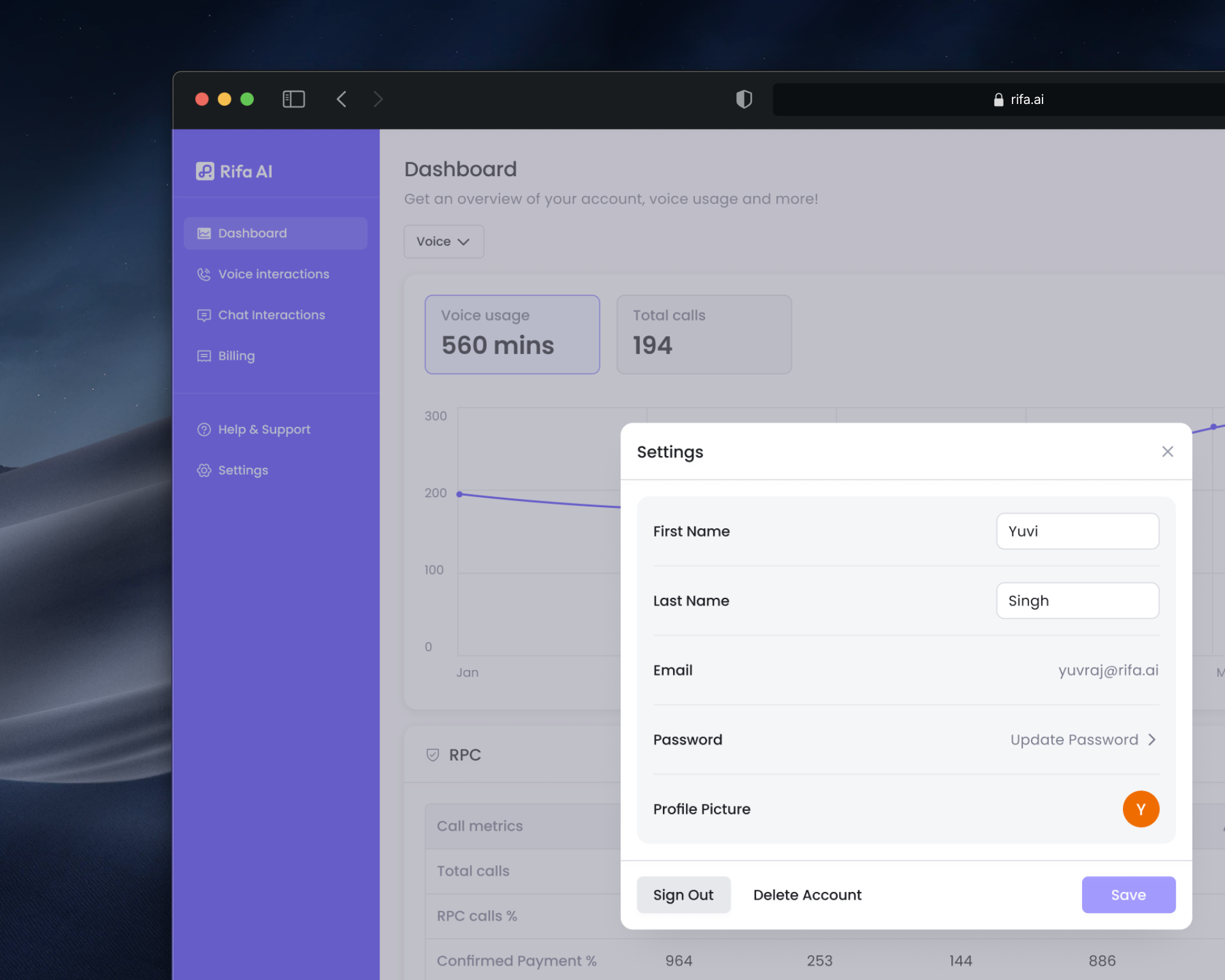Toggle the browser sidebar icon
The width and height of the screenshot is (1225, 980).
tap(293, 99)
